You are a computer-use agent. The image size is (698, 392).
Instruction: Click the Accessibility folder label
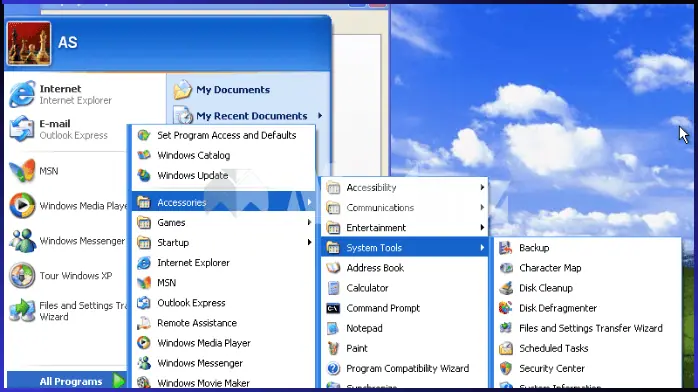(371, 188)
